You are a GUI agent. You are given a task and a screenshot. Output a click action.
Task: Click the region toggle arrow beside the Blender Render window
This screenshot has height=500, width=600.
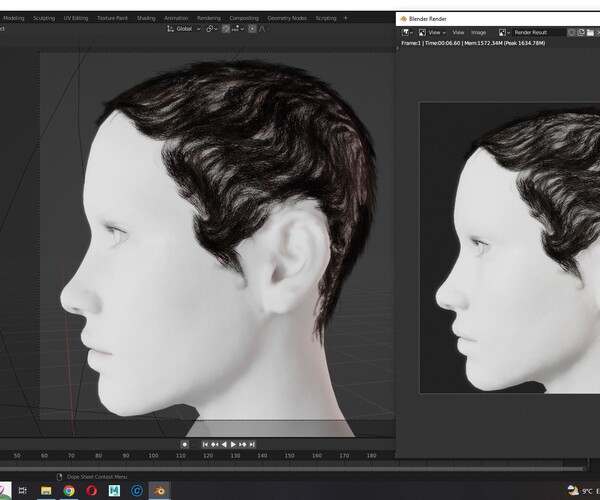click(x=398, y=48)
